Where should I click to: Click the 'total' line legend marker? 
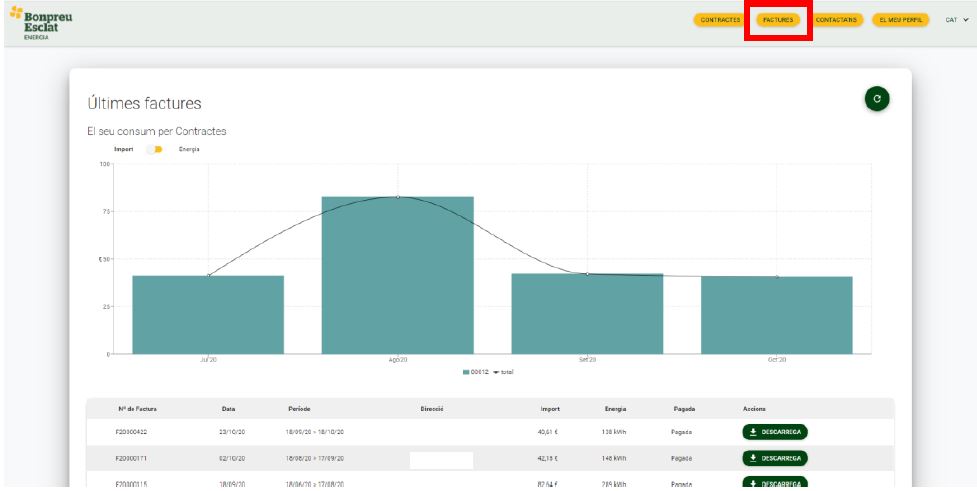[x=496, y=371]
